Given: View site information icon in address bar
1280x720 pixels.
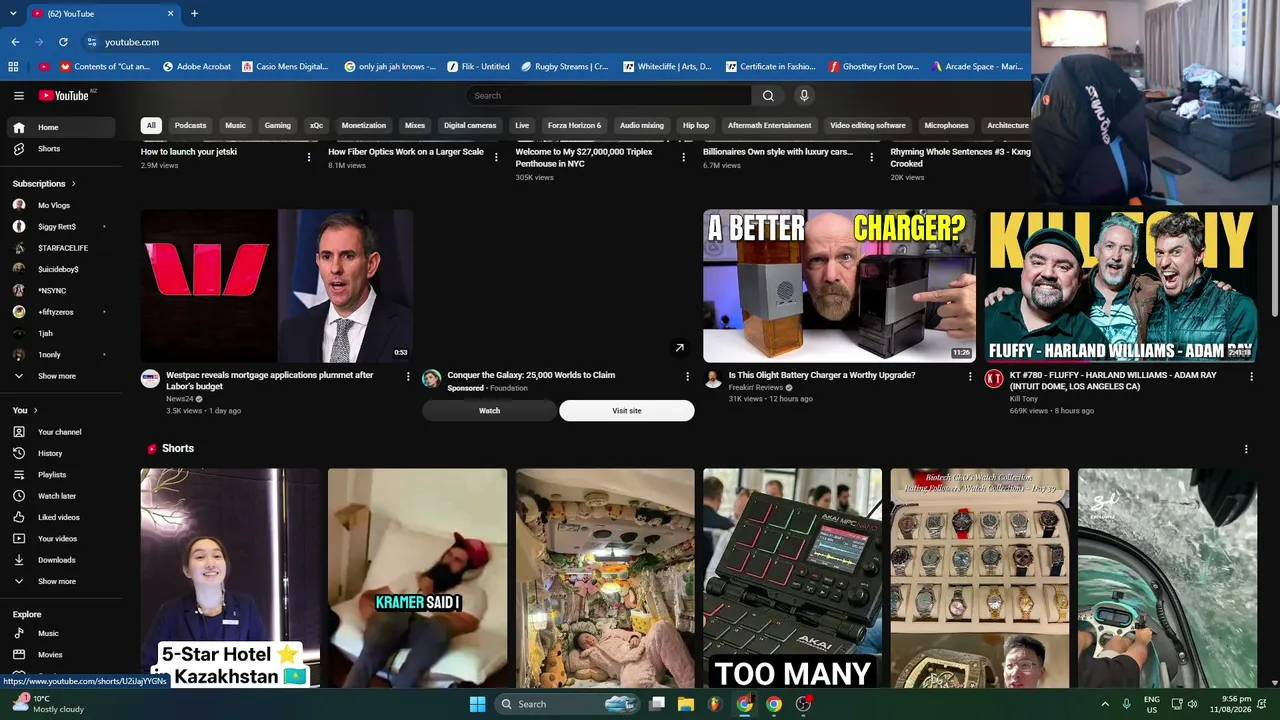Looking at the screenshot, I should 92,42.
